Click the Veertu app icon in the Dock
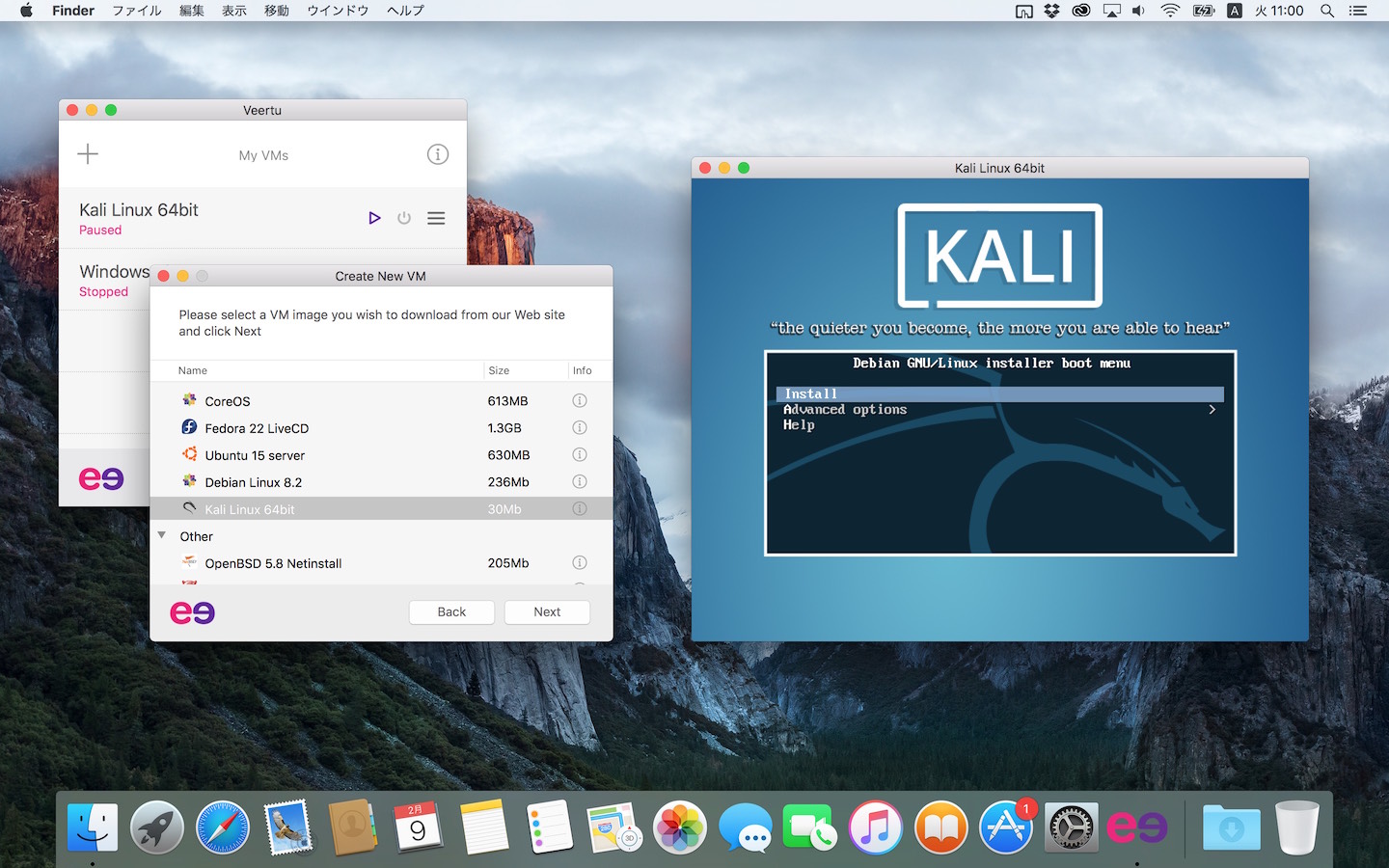This screenshot has height=868, width=1389. (x=1137, y=827)
